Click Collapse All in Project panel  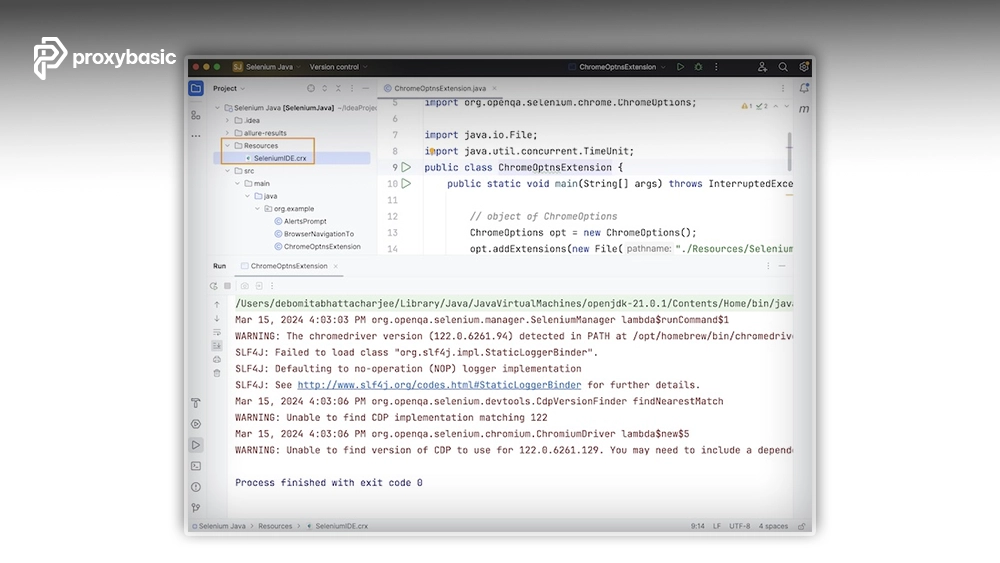(x=338, y=89)
